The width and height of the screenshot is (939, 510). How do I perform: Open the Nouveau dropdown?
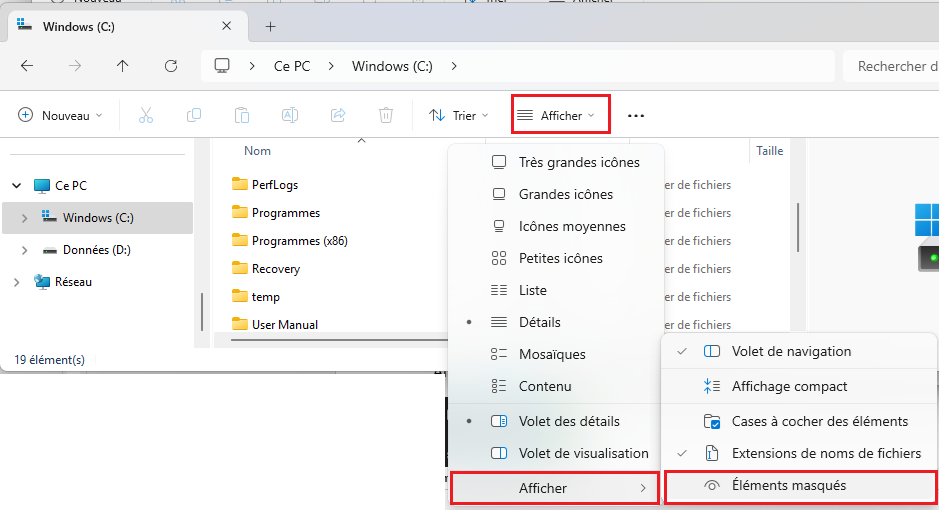coord(60,116)
